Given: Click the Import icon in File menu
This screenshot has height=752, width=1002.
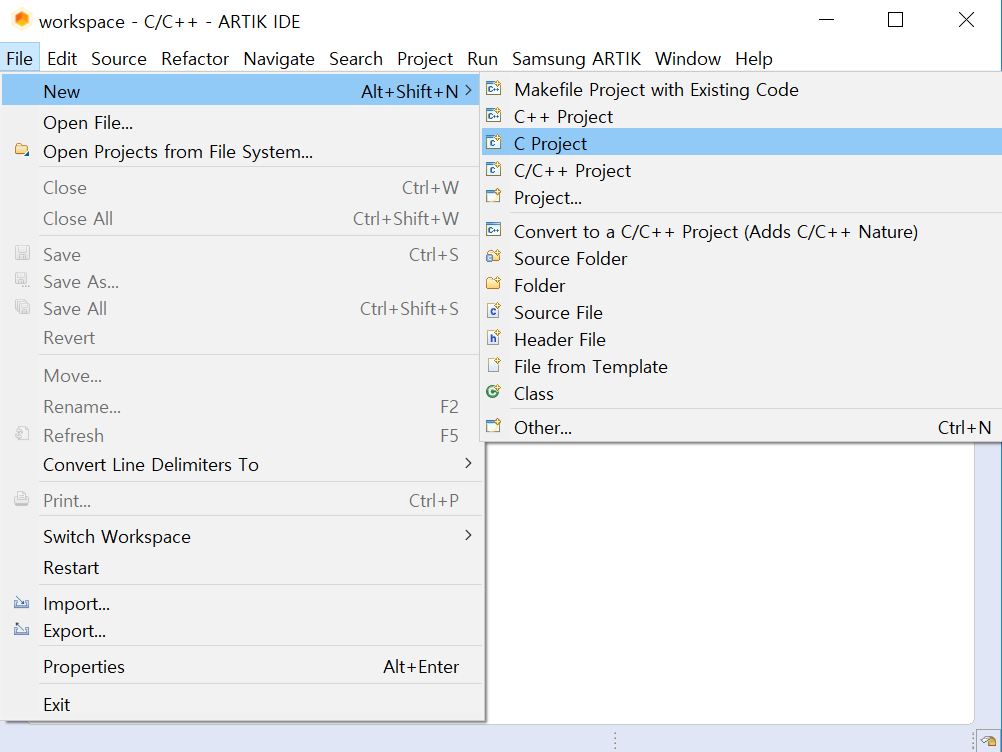Looking at the screenshot, I should (x=22, y=602).
